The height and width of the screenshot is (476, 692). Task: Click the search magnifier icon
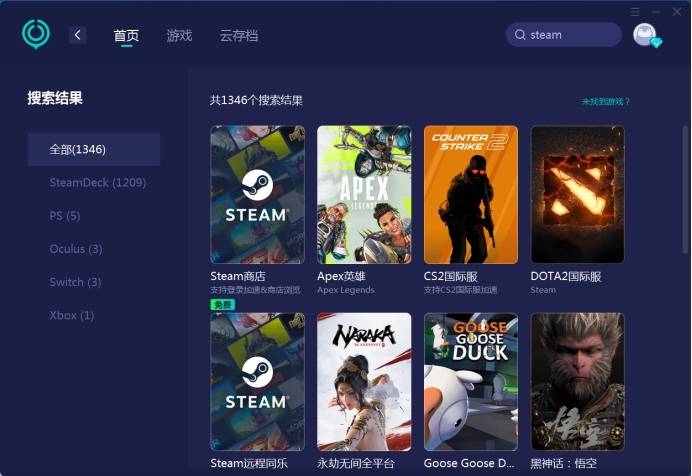520,35
